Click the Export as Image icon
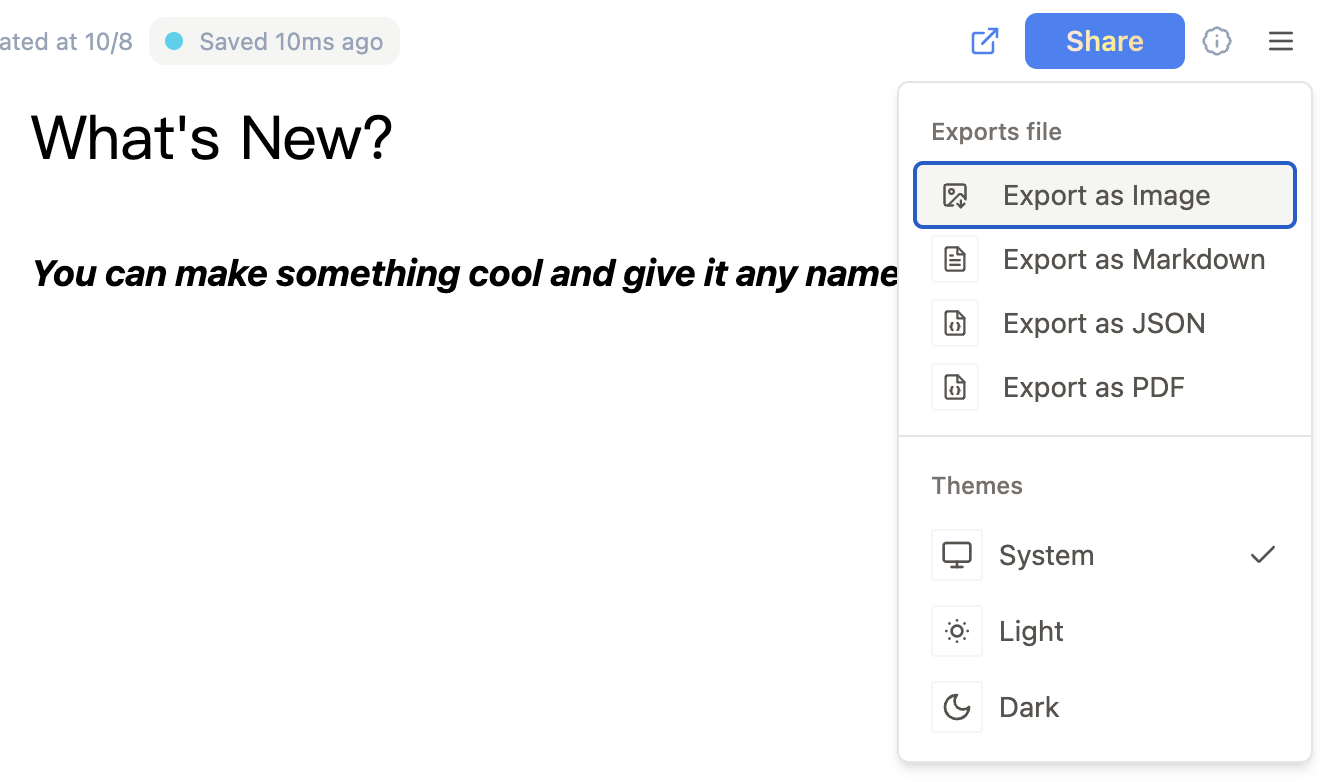This screenshot has width=1325, height=782. point(955,195)
